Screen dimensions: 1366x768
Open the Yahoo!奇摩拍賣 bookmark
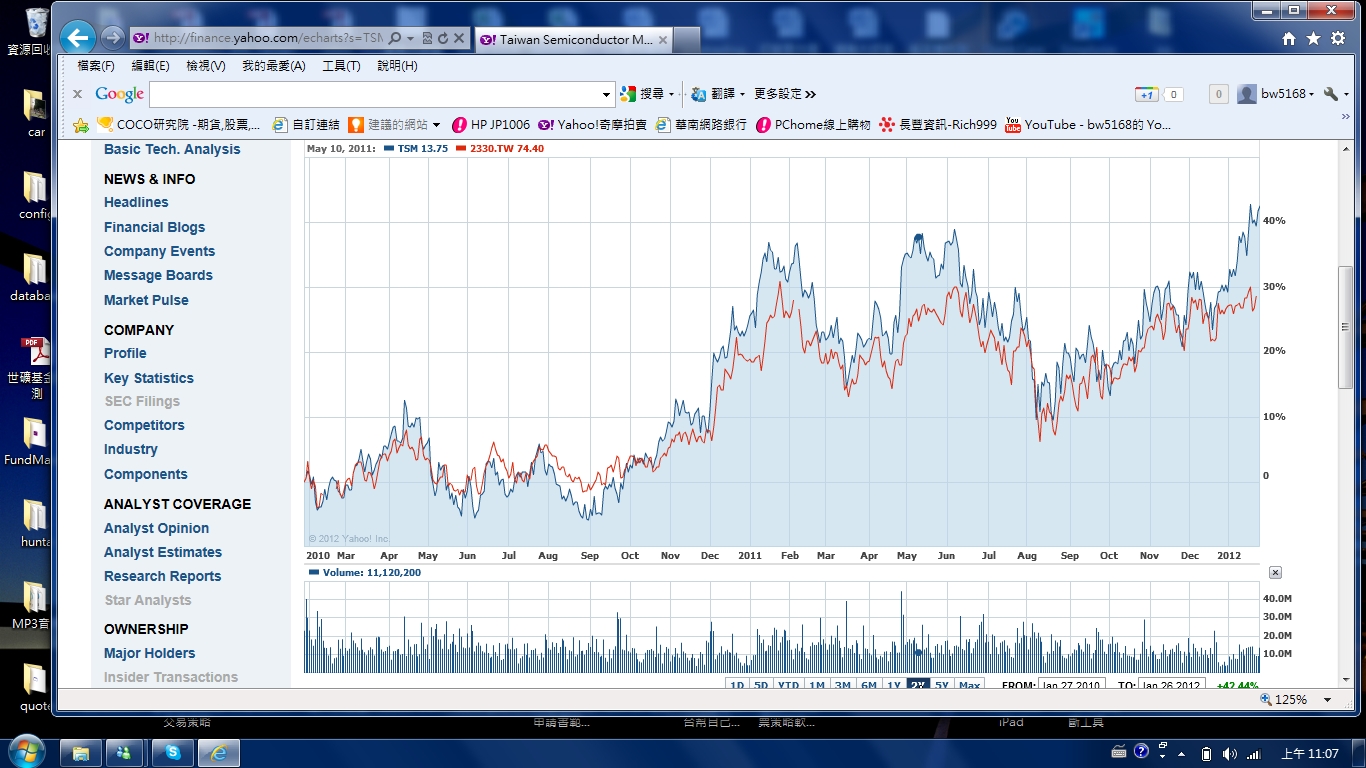click(592, 125)
